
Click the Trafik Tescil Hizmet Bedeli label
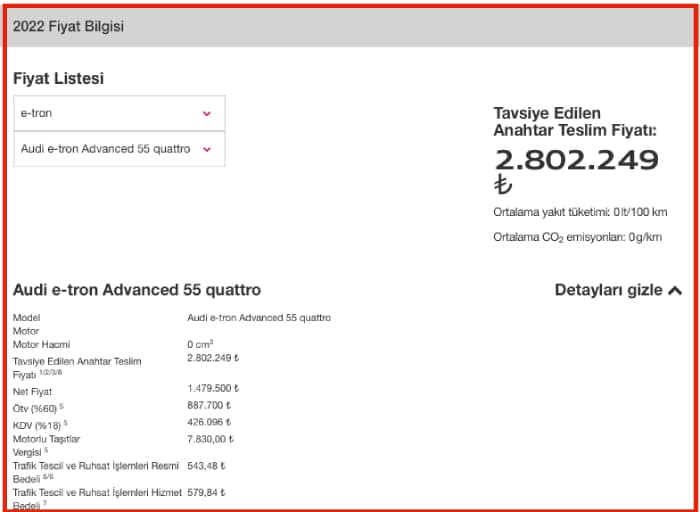pyautogui.click(x=97, y=499)
